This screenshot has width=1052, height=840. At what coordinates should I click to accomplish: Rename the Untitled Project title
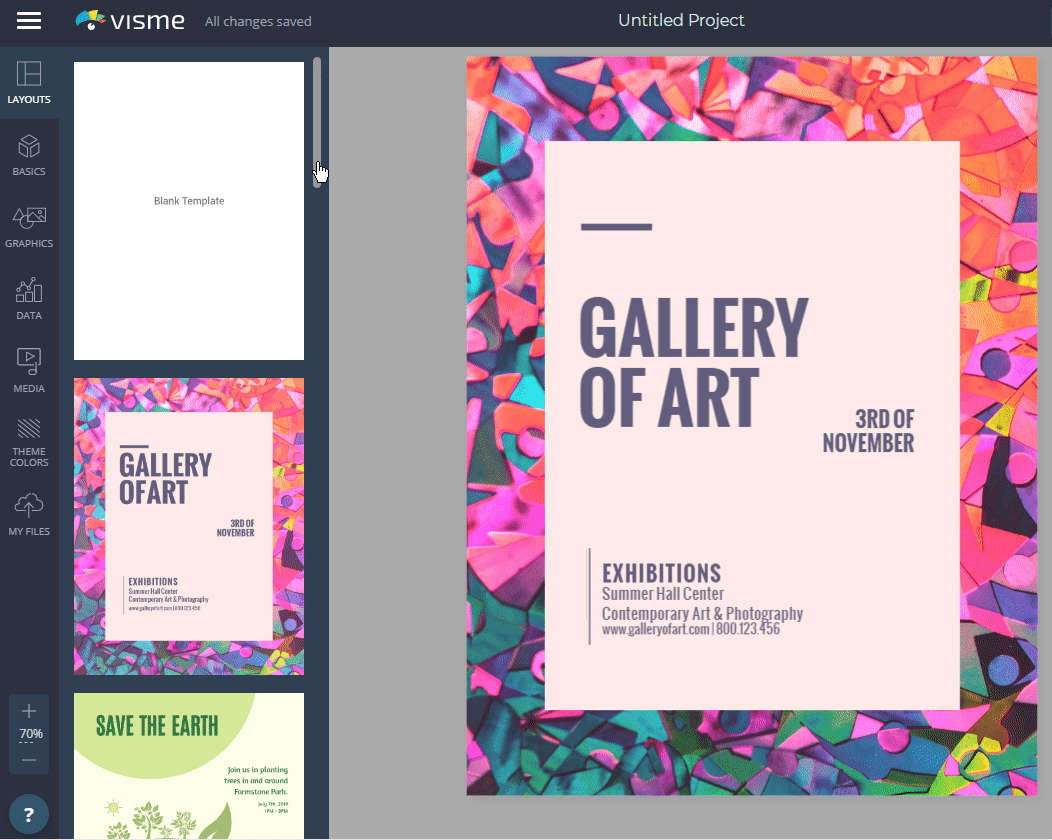click(x=681, y=21)
